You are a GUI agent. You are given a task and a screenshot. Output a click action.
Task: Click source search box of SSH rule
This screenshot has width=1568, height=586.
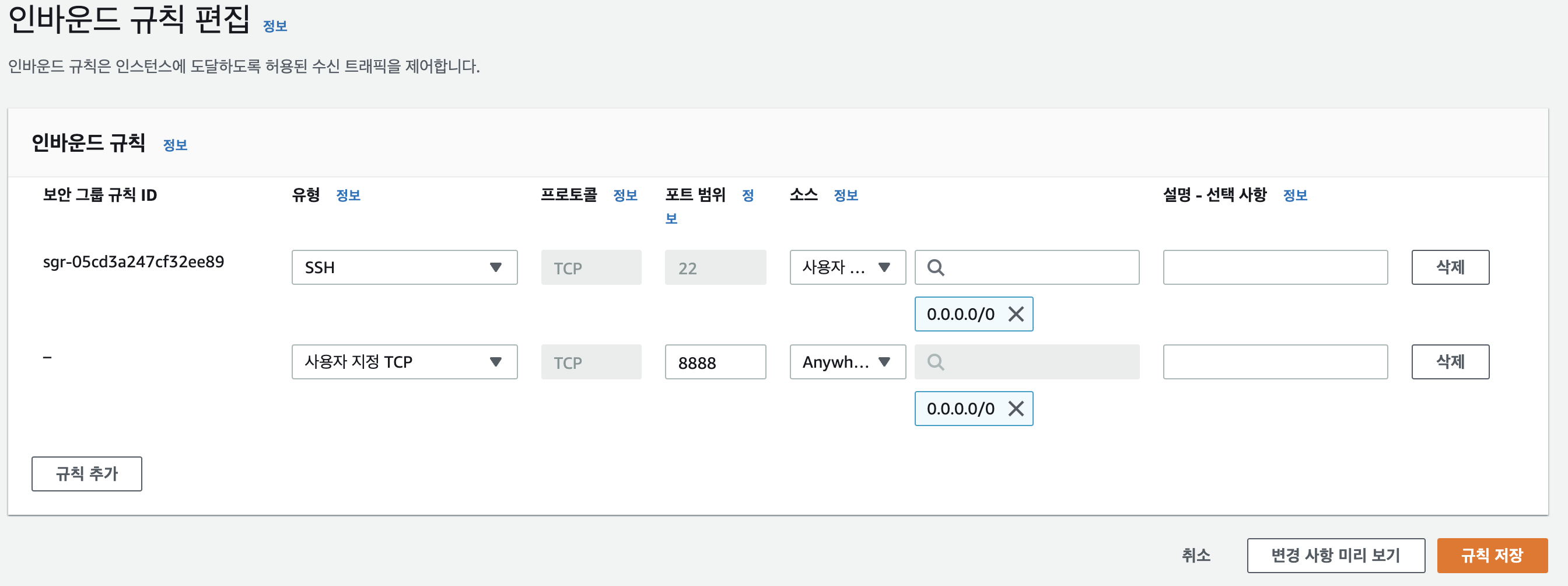click(1027, 267)
